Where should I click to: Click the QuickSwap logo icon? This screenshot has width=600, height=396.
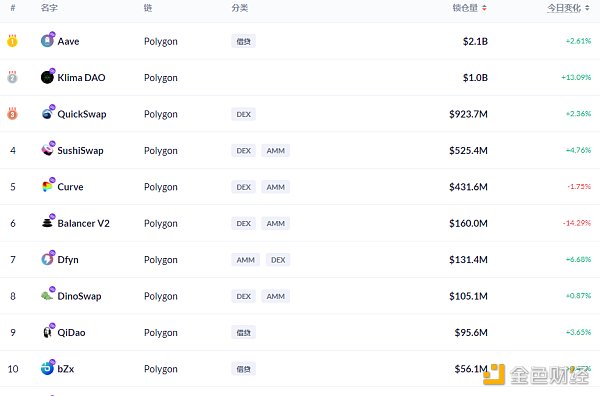point(47,113)
